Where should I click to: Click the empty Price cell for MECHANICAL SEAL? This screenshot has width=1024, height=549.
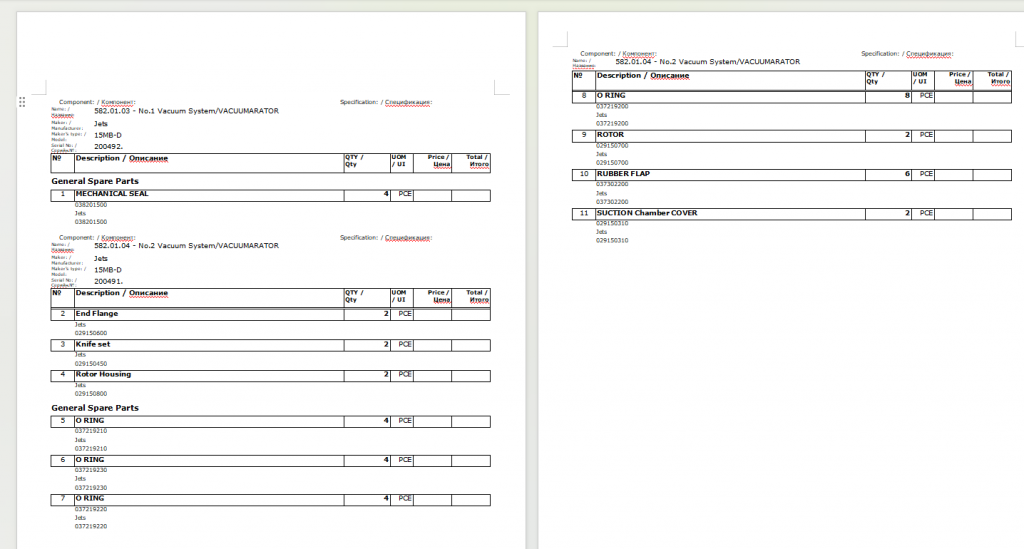432,195
